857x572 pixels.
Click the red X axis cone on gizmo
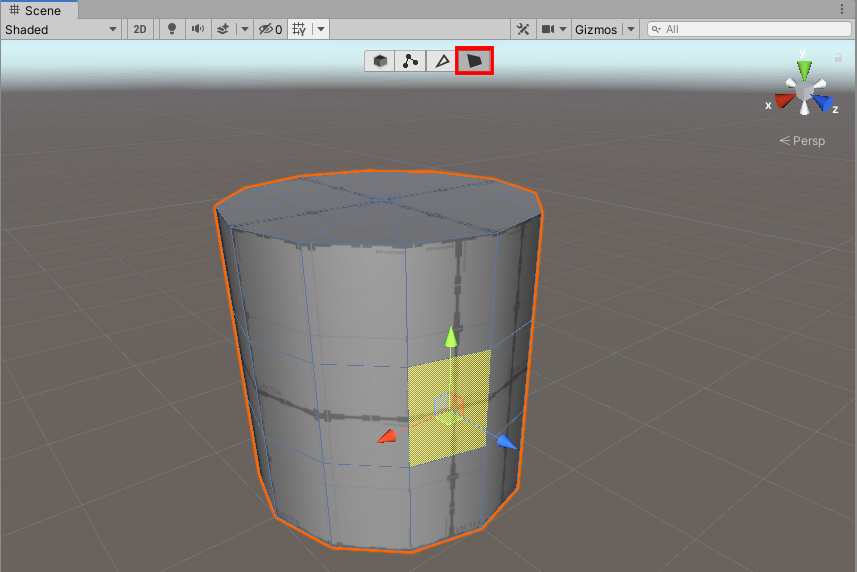point(783,101)
